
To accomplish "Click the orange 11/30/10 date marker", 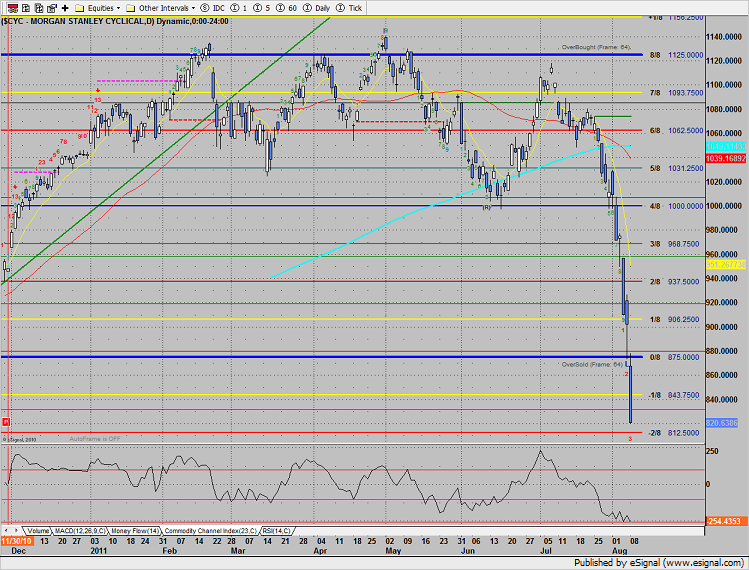I will point(17,541).
